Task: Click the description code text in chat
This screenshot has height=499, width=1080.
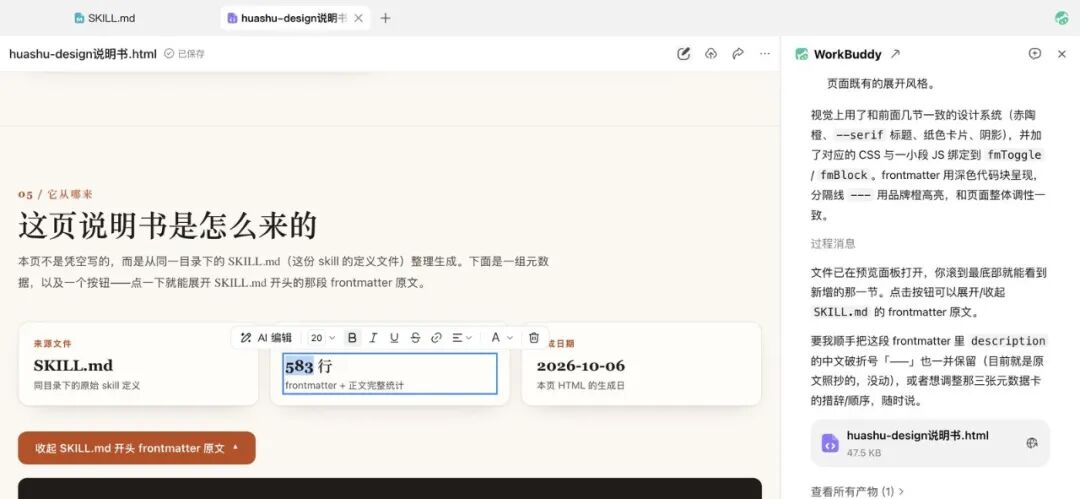Action: pyautogui.click(x=1008, y=340)
